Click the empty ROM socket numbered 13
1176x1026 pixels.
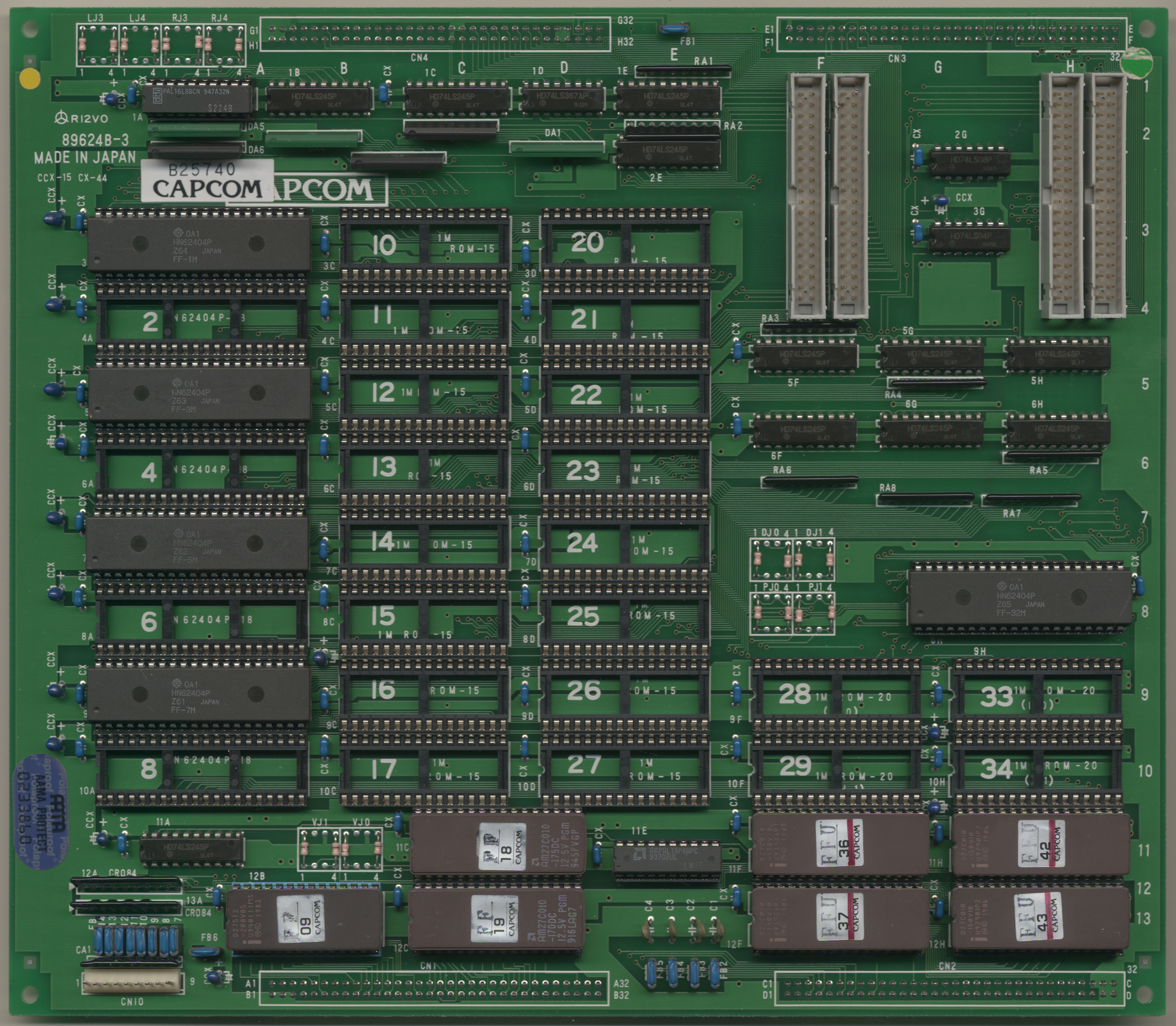(x=424, y=469)
